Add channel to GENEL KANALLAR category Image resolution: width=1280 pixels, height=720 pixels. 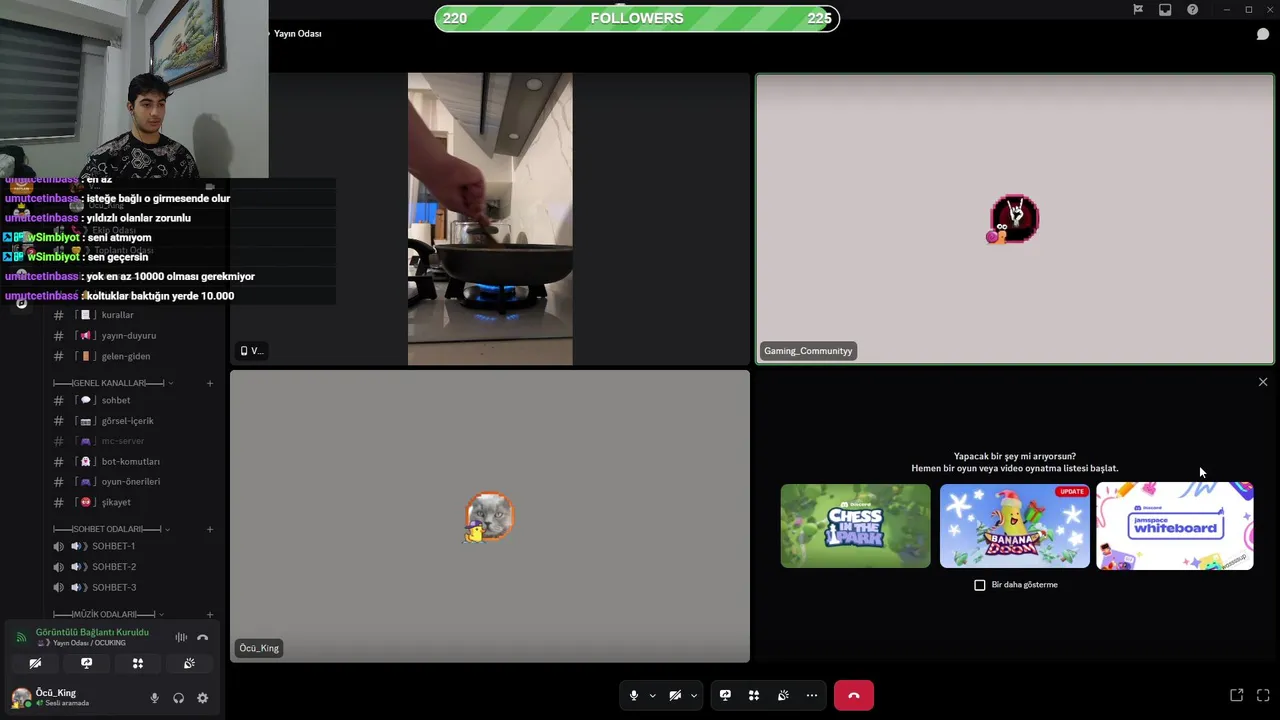tap(209, 383)
